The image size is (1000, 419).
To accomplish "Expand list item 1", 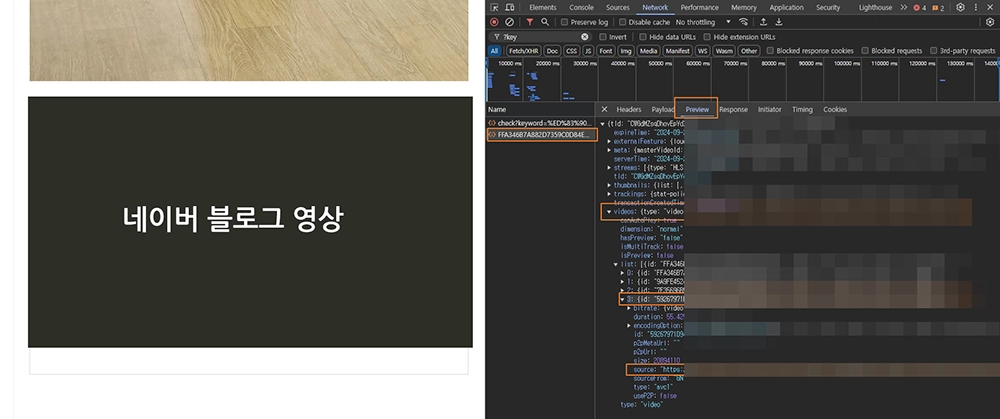I will [x=622, y=282].
